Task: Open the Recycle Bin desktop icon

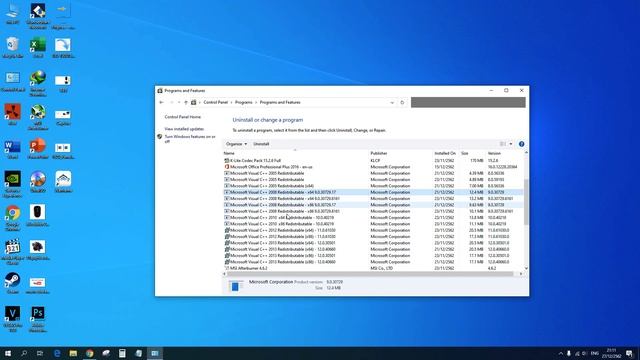Action: [13, 47]
